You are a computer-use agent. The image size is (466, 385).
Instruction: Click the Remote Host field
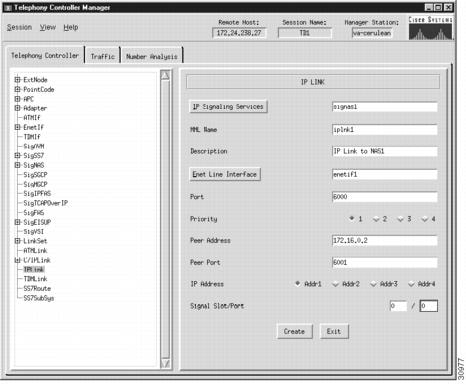pyautogui.click(x=239, y=33)
